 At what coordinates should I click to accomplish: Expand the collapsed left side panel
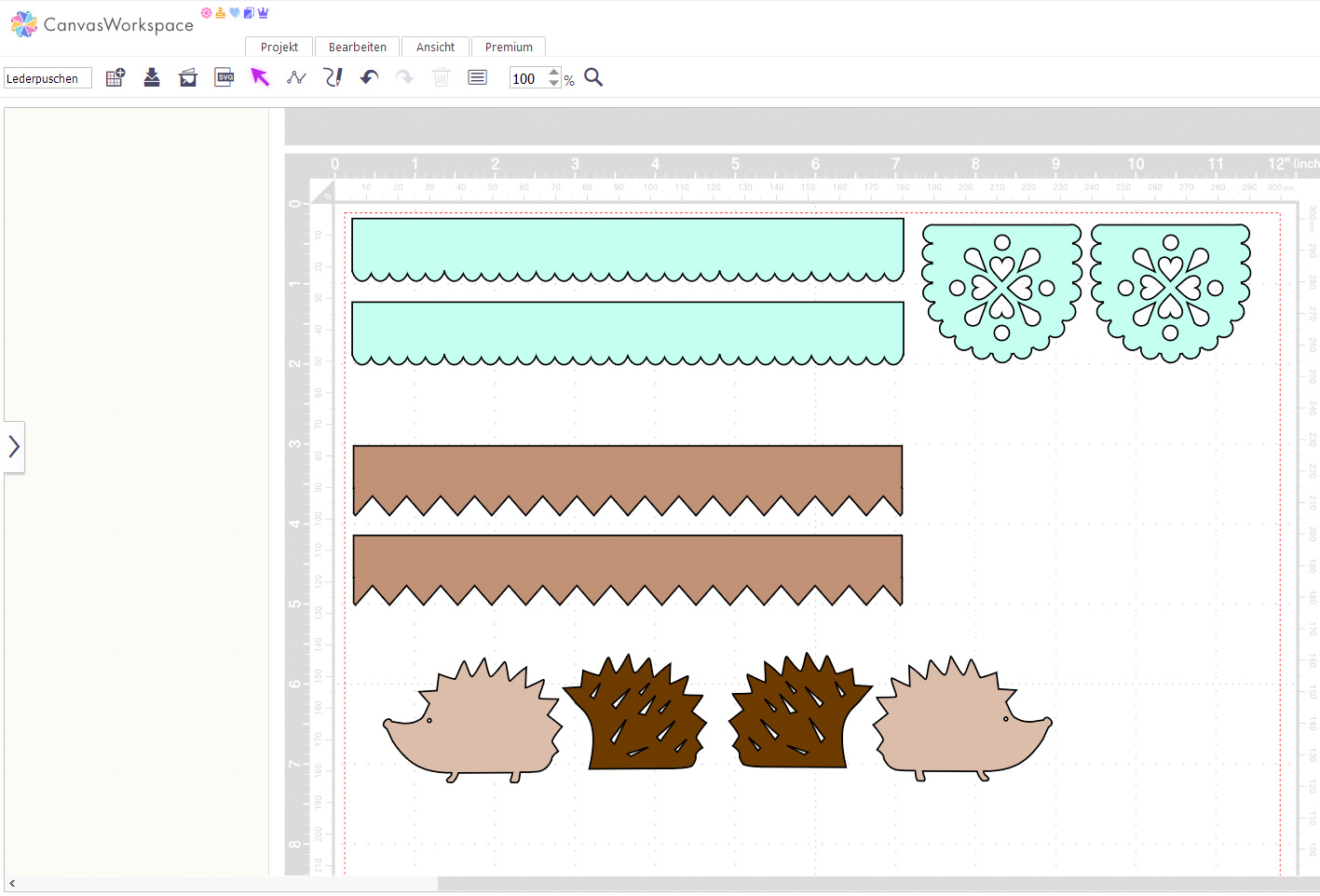click(x=14, y=447)
